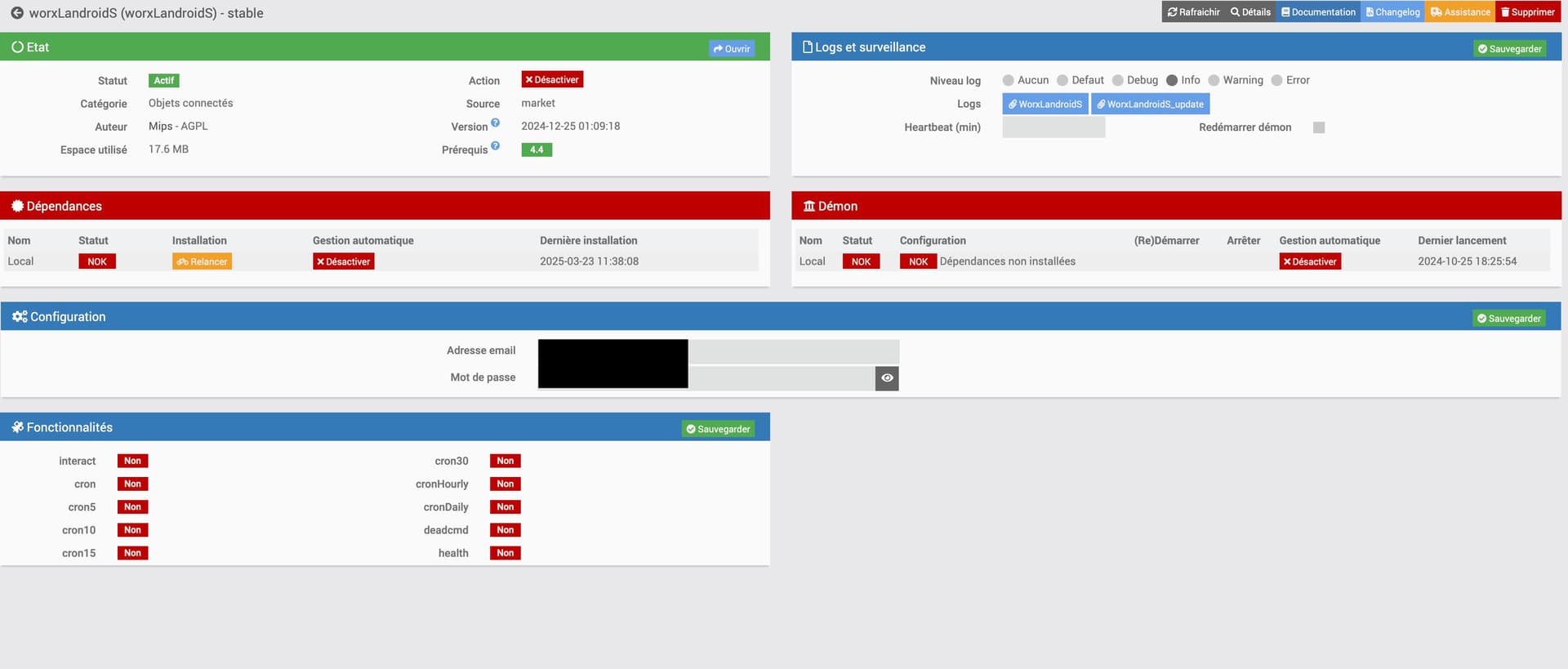Click the Rafraichir button
1568x669 pixels.
(1193, 12)
